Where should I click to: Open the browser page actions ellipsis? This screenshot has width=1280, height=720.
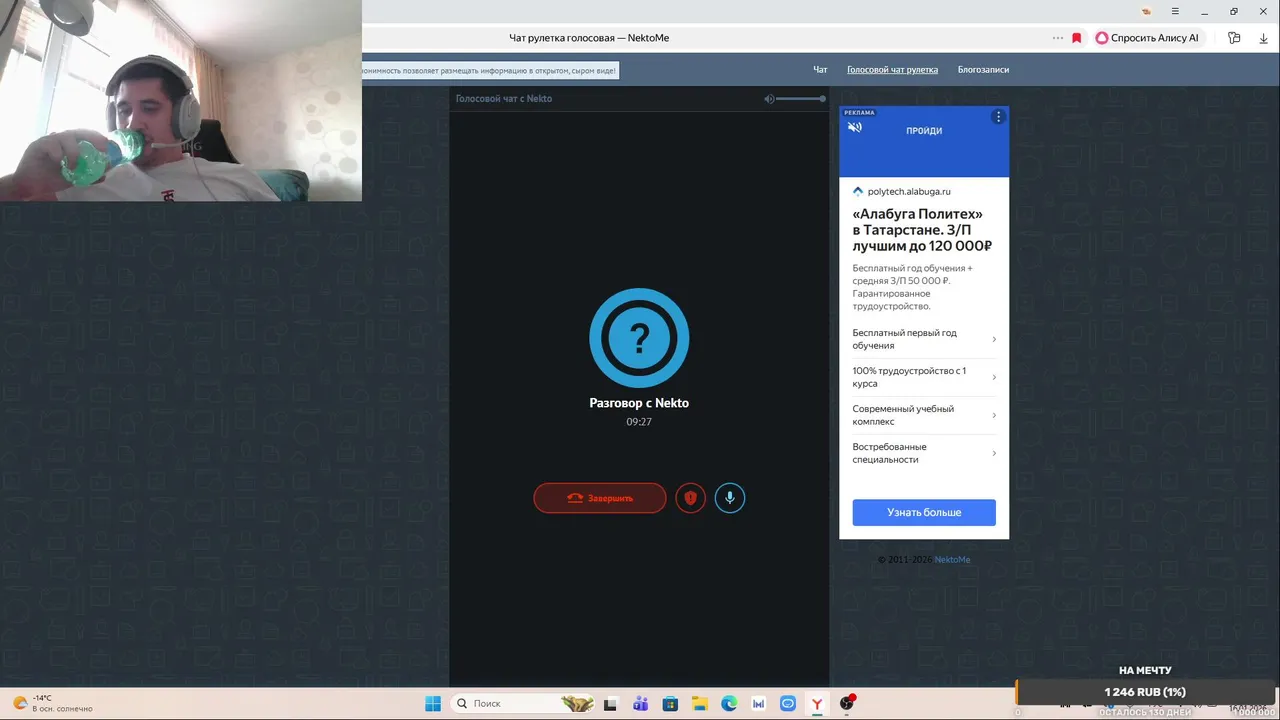[x=1058, y=38]
